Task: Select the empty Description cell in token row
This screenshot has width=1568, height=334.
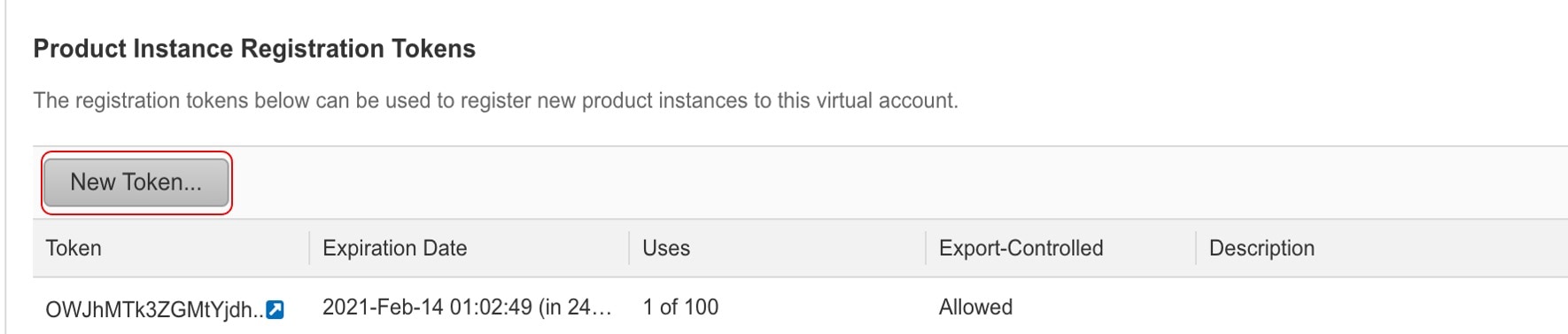Action: [1382, 307]
